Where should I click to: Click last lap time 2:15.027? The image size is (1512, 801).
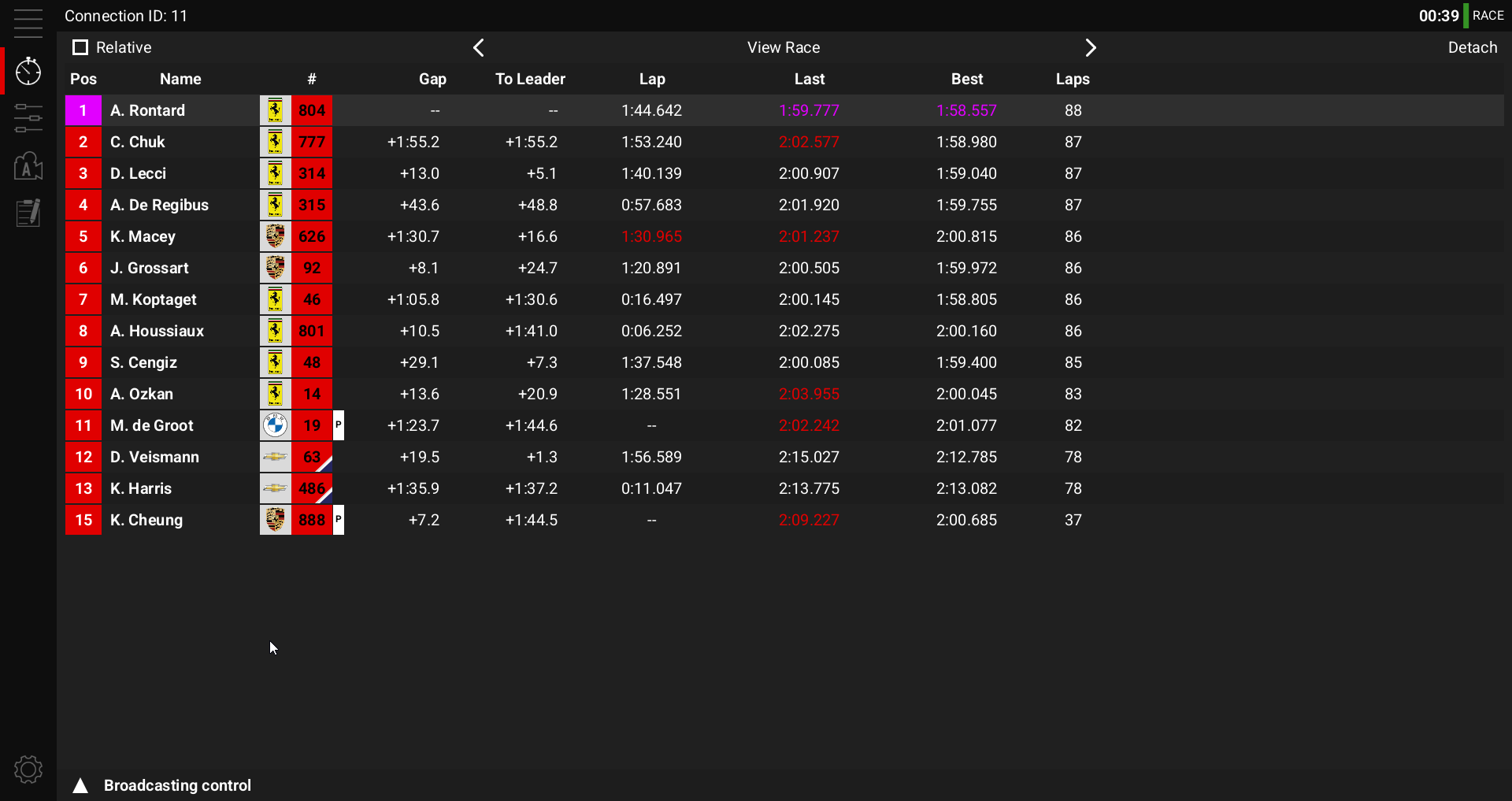(809, 457)
